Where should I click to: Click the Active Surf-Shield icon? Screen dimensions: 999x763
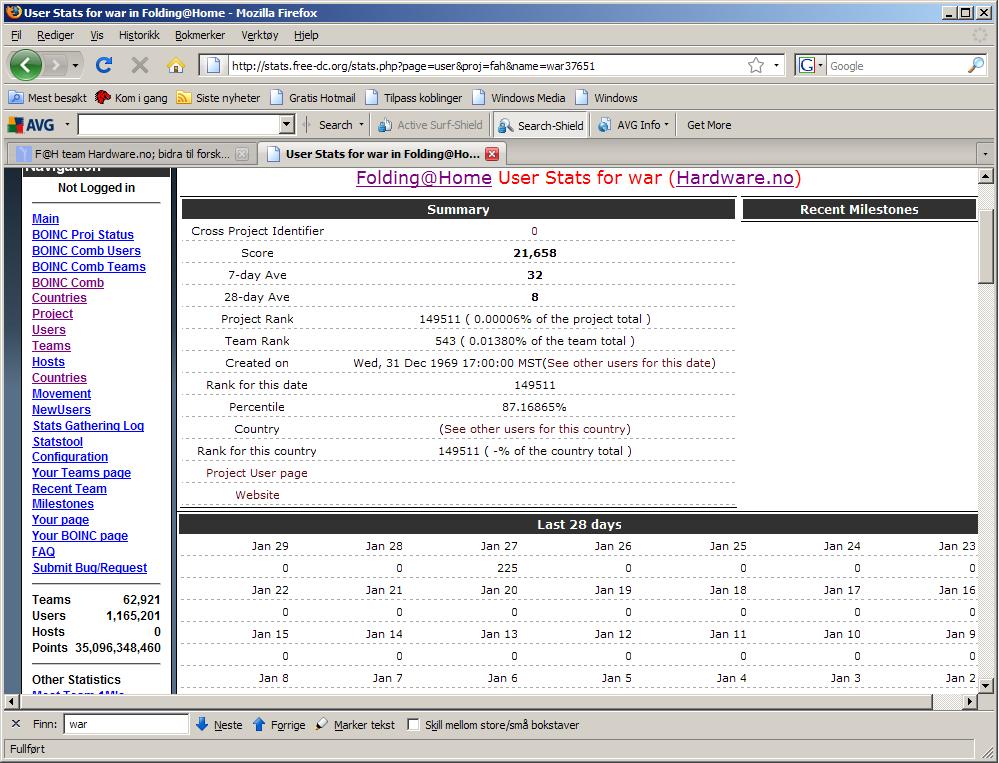(x=384, y=125)
